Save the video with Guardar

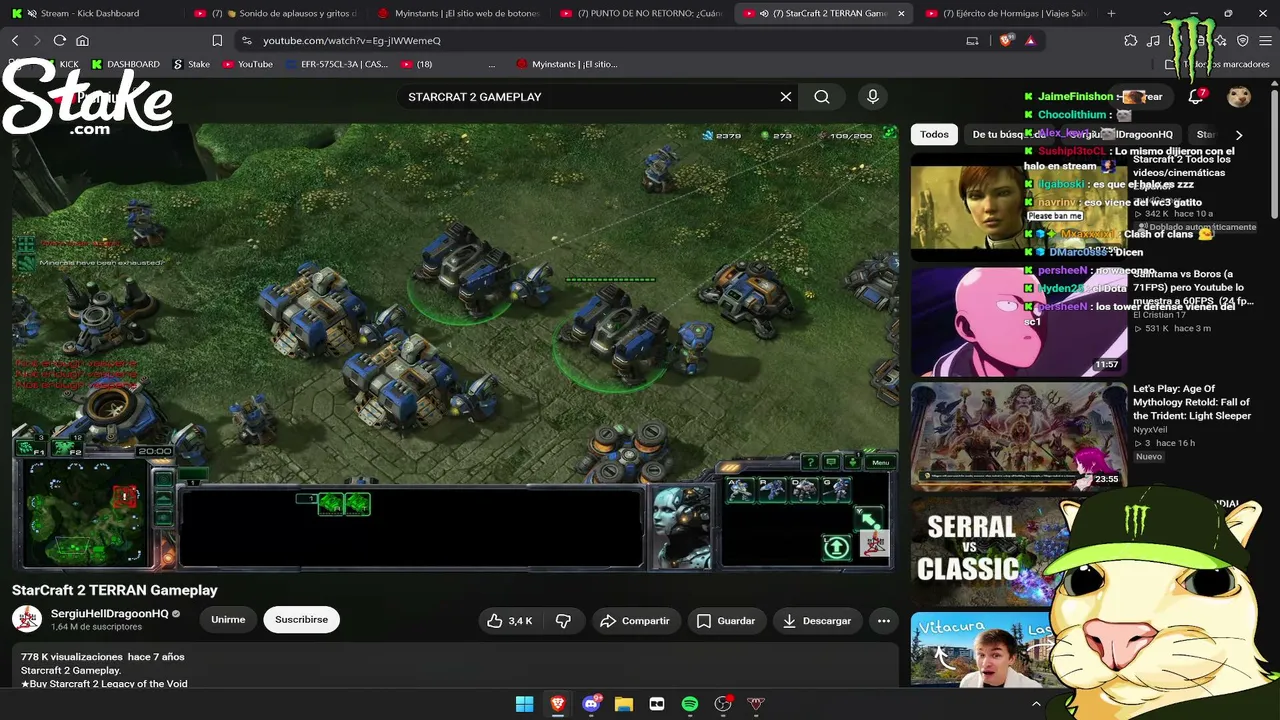726,621
